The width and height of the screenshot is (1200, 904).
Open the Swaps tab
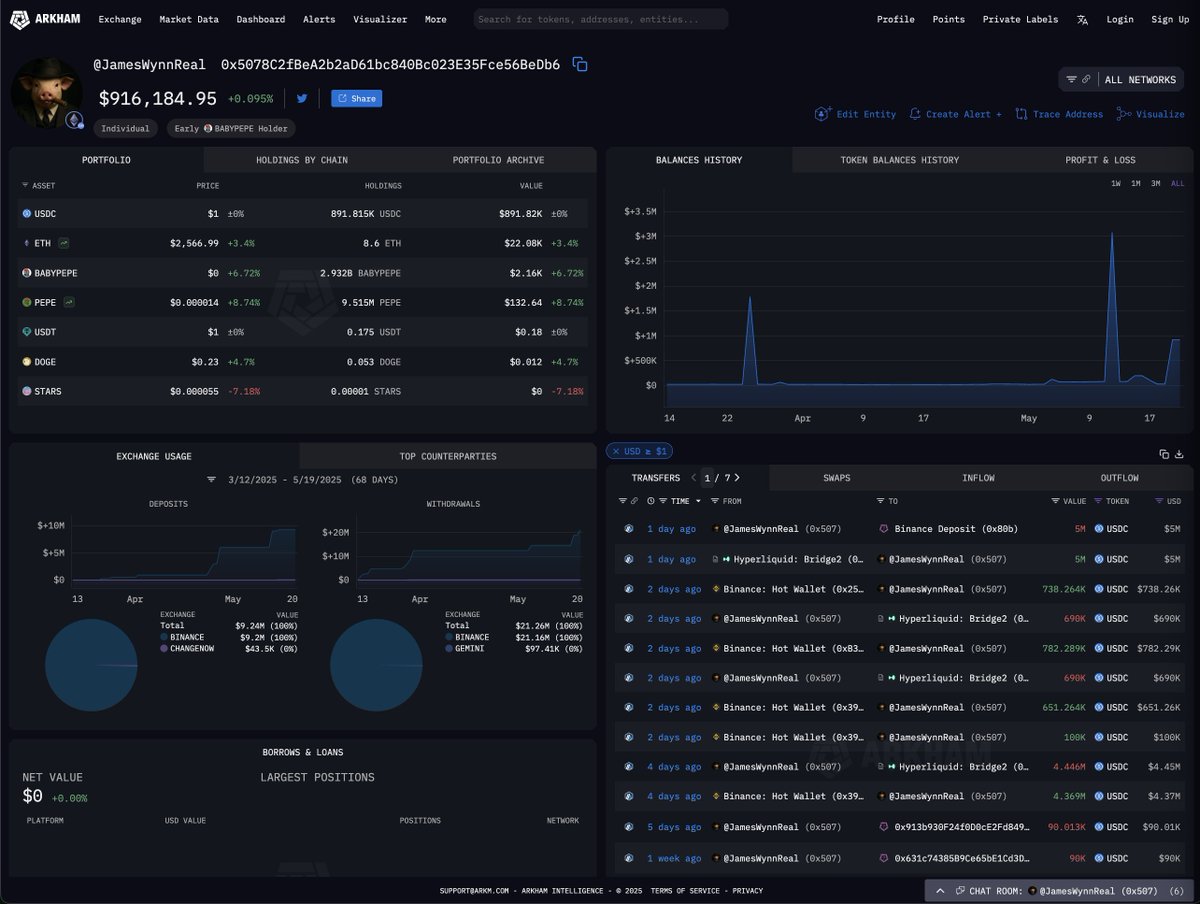click(x=837, y=478)
